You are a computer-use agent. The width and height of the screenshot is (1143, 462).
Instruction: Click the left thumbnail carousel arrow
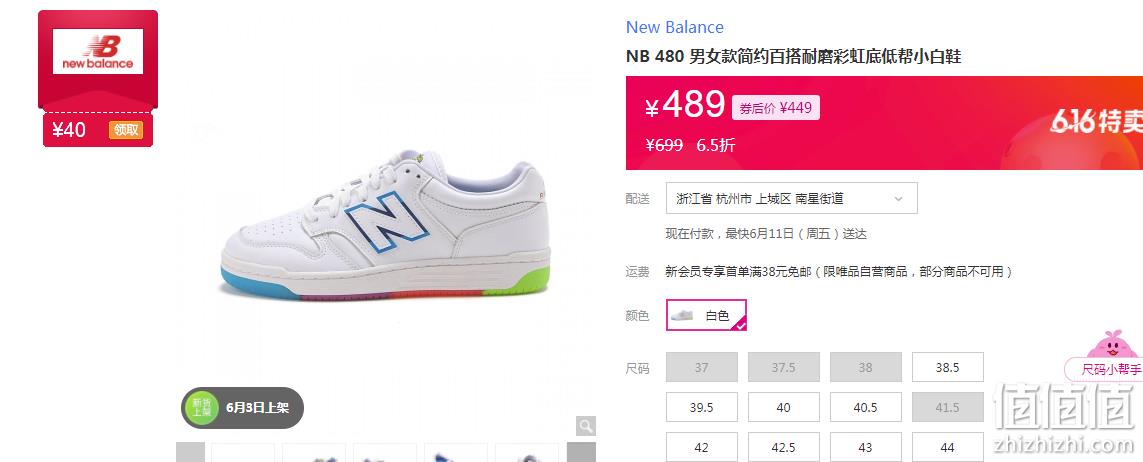point(190,452)
